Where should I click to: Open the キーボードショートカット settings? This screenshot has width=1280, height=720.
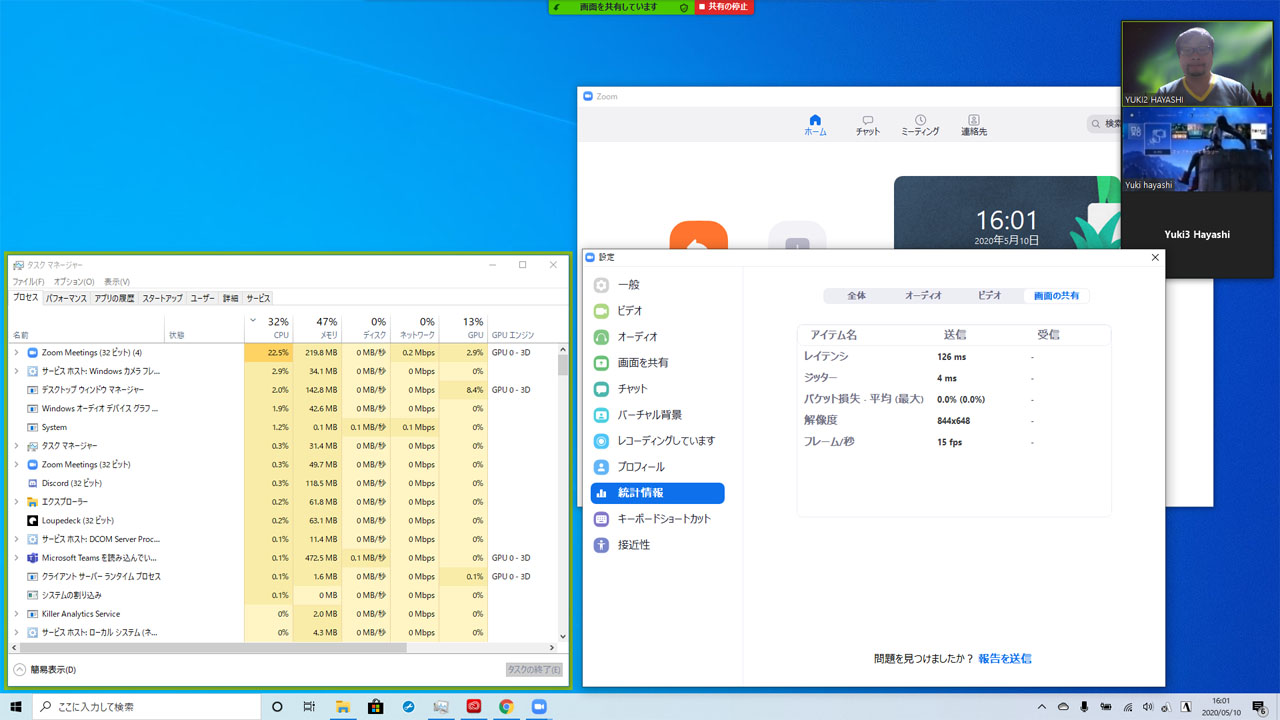[664, 519]
